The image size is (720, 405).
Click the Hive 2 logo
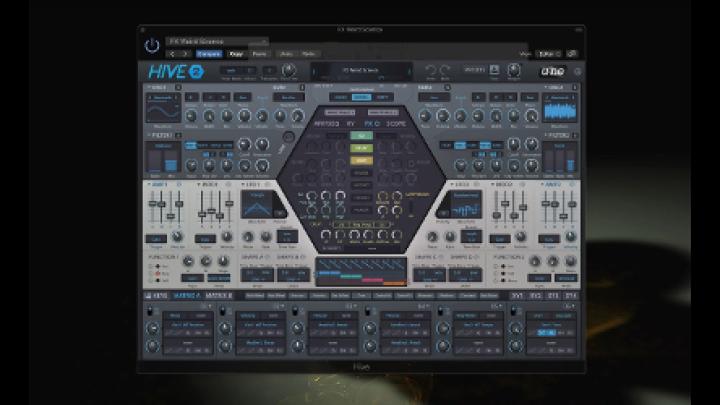point(176,72)
